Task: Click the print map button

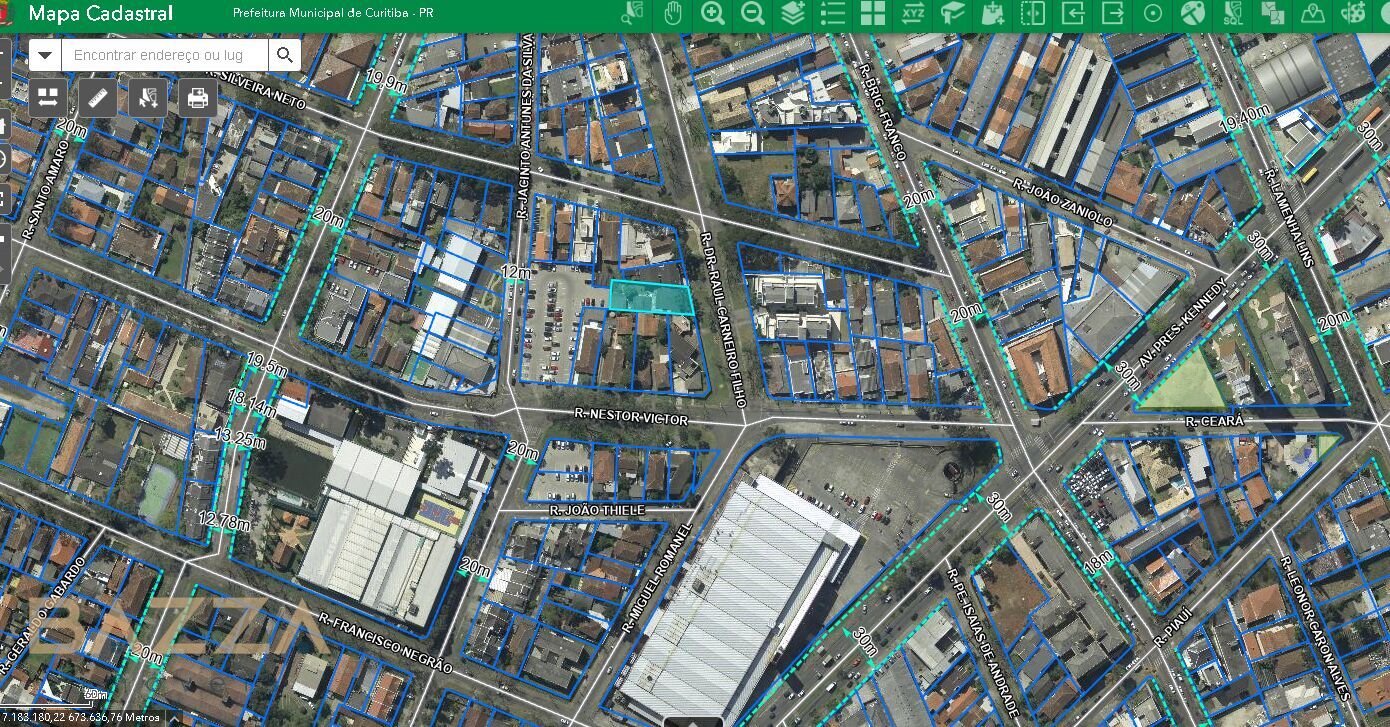Action: [x=198, y=97]
